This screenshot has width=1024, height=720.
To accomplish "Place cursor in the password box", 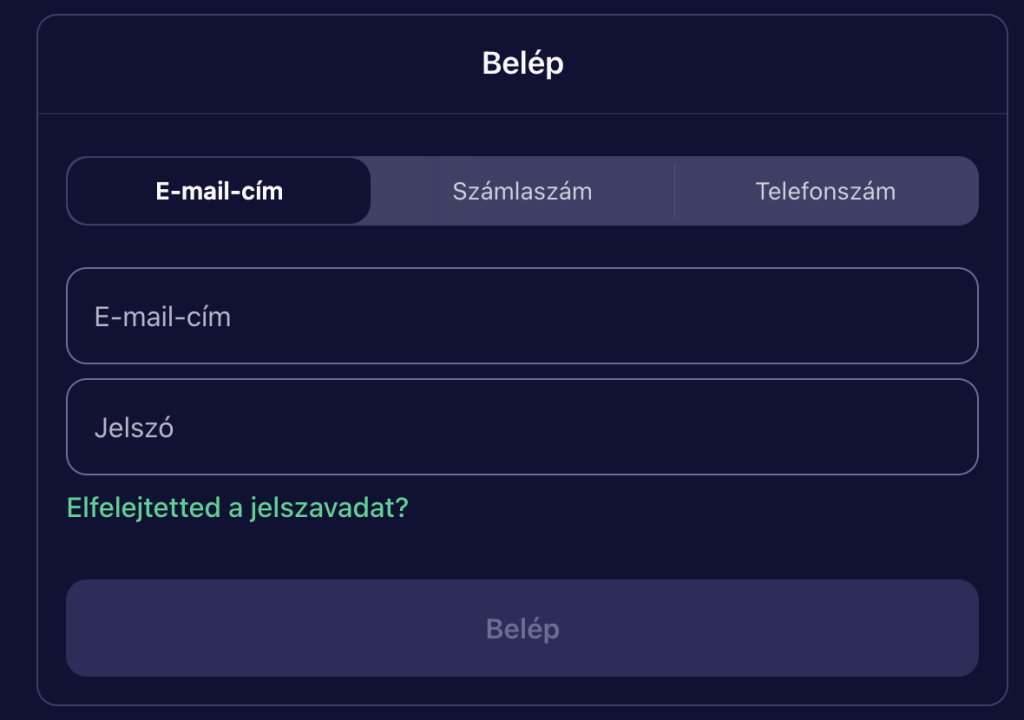I will [522, 427].
